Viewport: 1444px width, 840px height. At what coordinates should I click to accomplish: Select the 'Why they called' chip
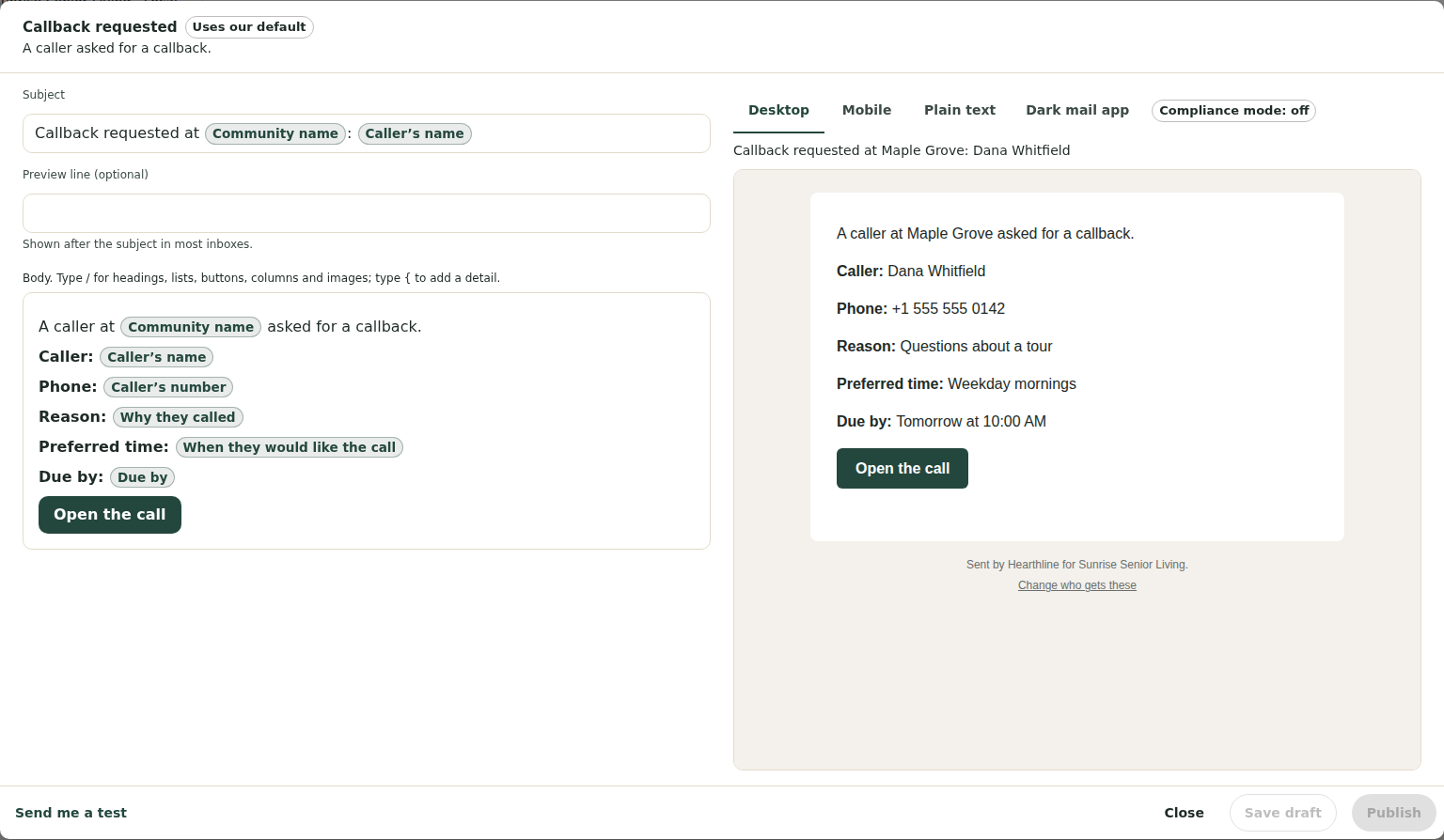coord(178,417)
